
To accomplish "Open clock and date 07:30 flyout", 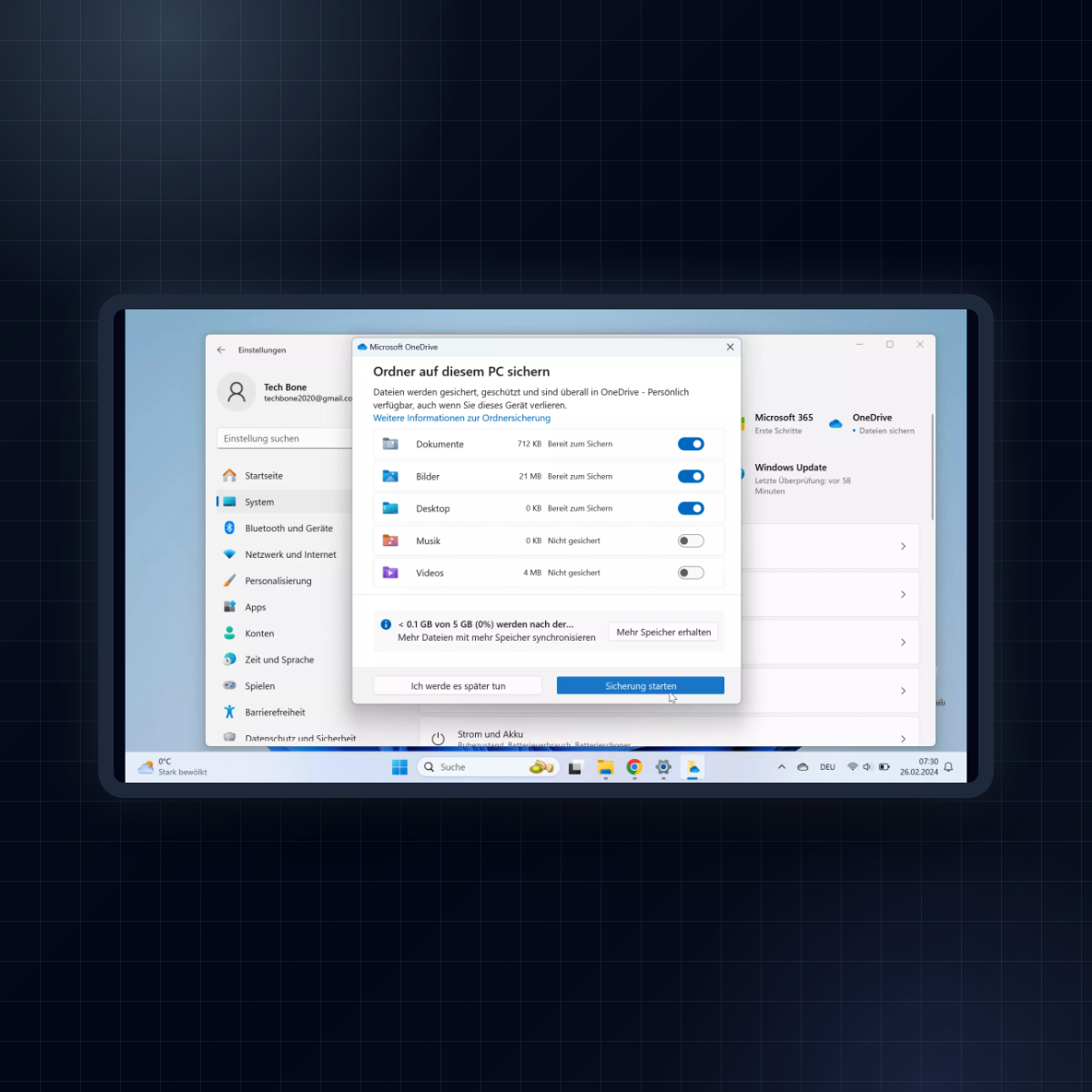I will 919,767.
